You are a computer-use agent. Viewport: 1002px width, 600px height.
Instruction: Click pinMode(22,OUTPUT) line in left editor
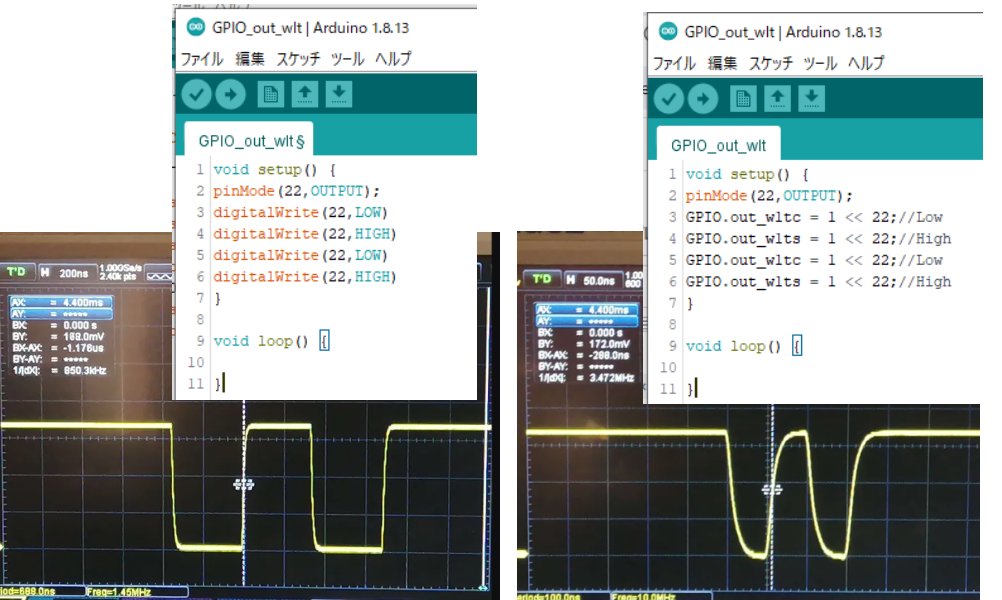(297, 191)
